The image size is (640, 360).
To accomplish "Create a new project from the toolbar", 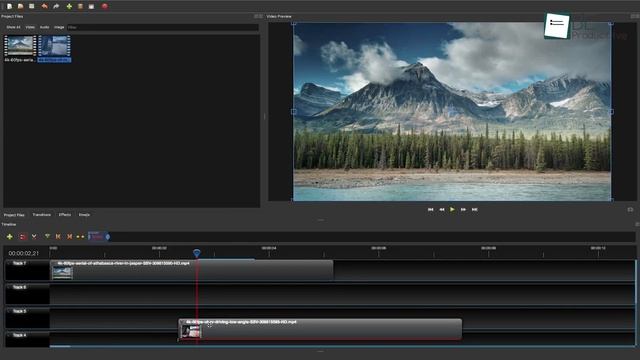I will (x=9, y=6).
